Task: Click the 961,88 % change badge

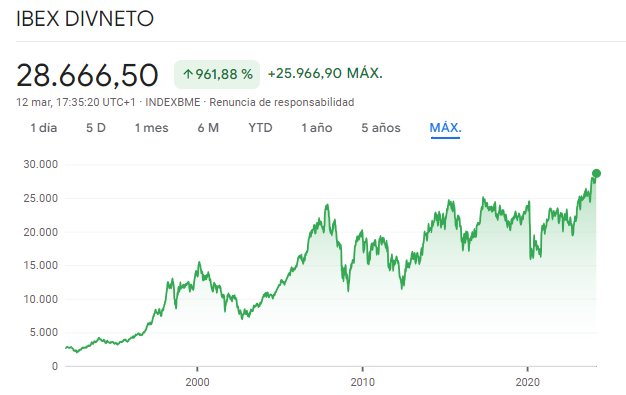Action: click(217, 74)
